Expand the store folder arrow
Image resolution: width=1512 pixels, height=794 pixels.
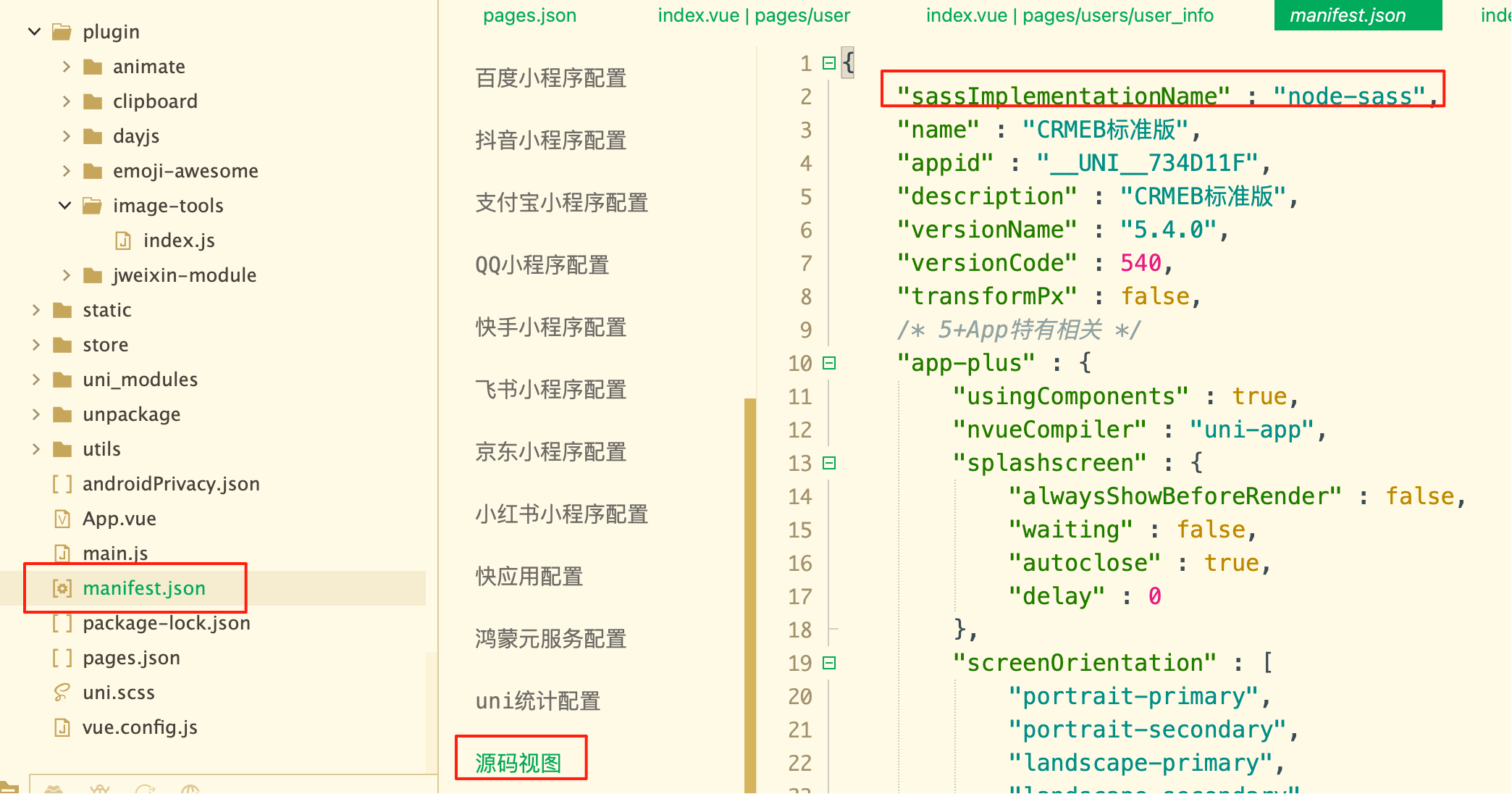(x=35, y=345)
